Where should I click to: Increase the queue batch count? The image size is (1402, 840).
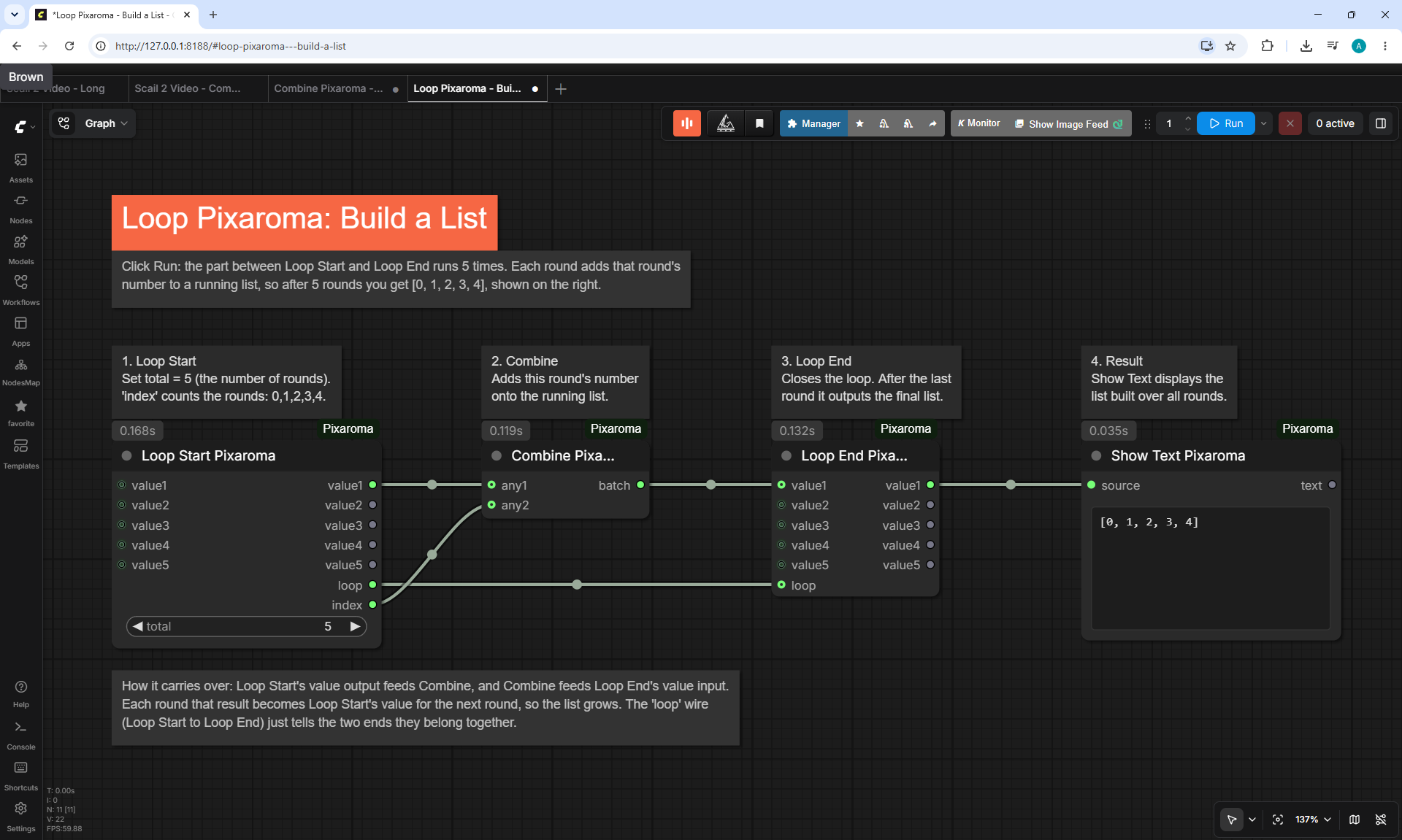[1188, 118]
